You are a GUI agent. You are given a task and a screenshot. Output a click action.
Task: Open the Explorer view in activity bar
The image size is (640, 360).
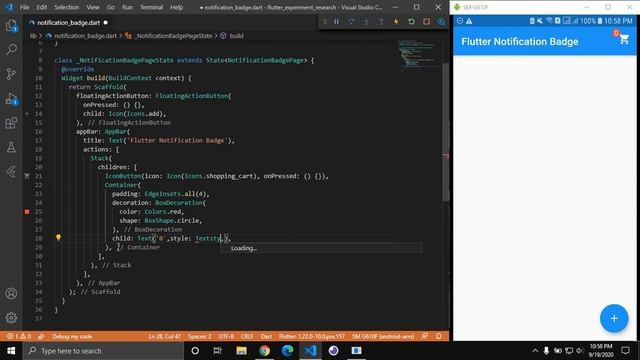point(11,26)
